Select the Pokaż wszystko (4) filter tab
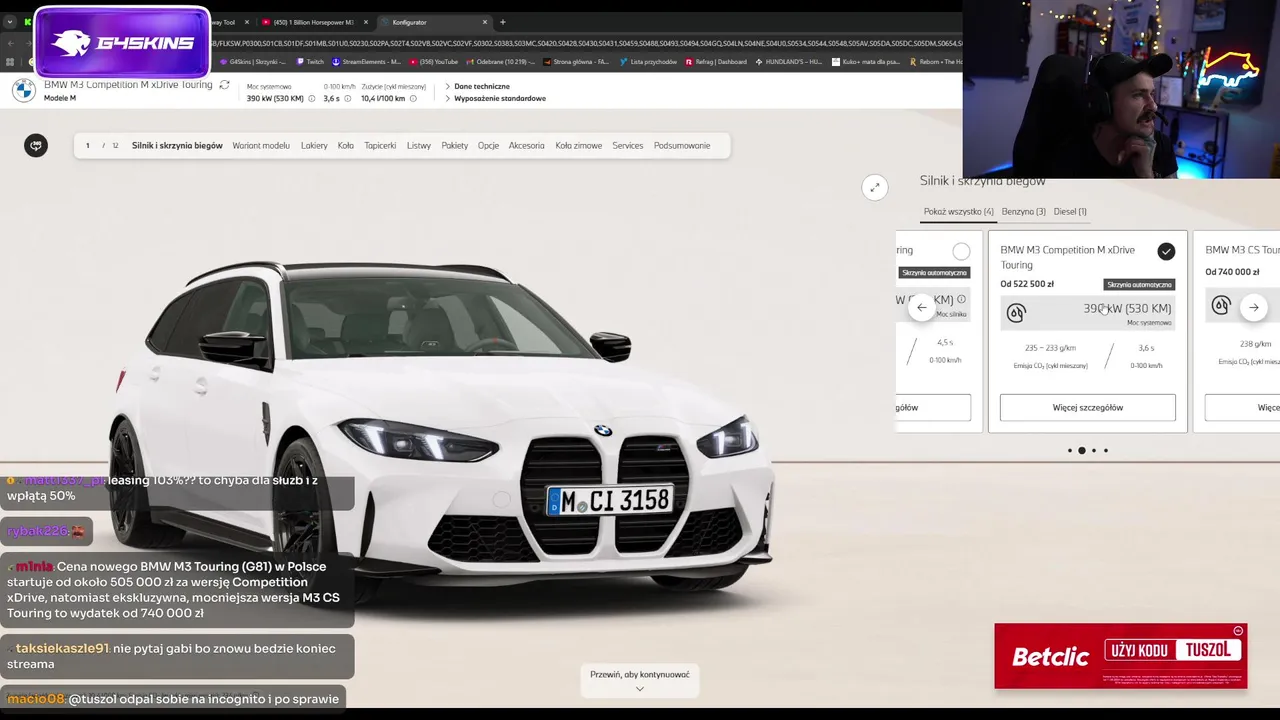 click(x=959, y=212)
